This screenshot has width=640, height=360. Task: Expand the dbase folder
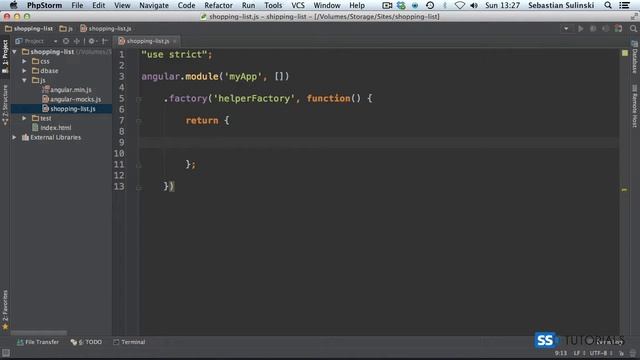tap(24, 71)
